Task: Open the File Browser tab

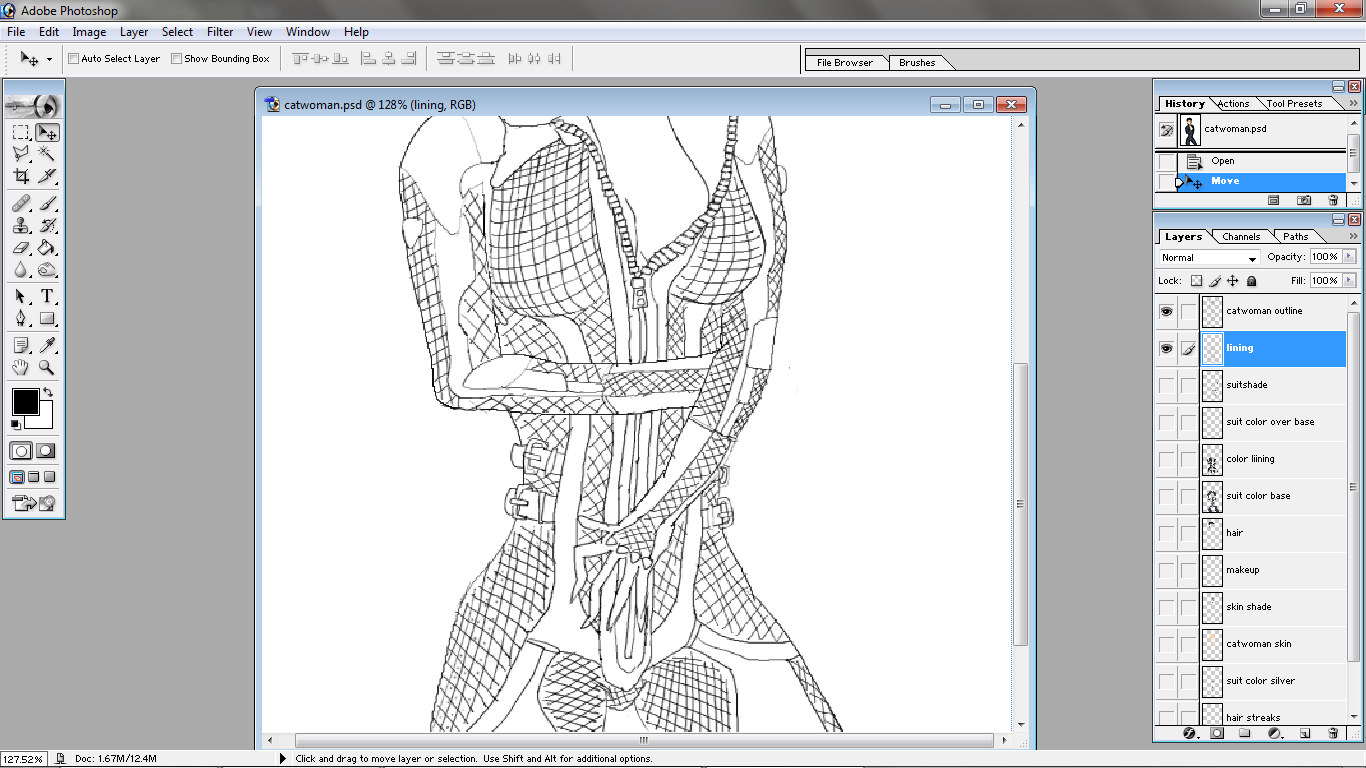Action: click(x=845, y=63)
